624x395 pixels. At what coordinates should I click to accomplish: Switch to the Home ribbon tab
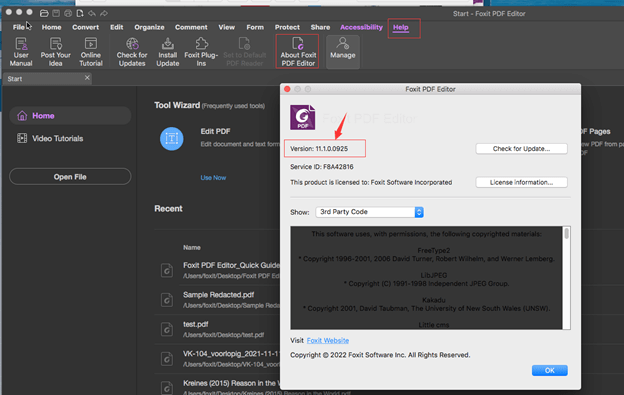(51, 27)
